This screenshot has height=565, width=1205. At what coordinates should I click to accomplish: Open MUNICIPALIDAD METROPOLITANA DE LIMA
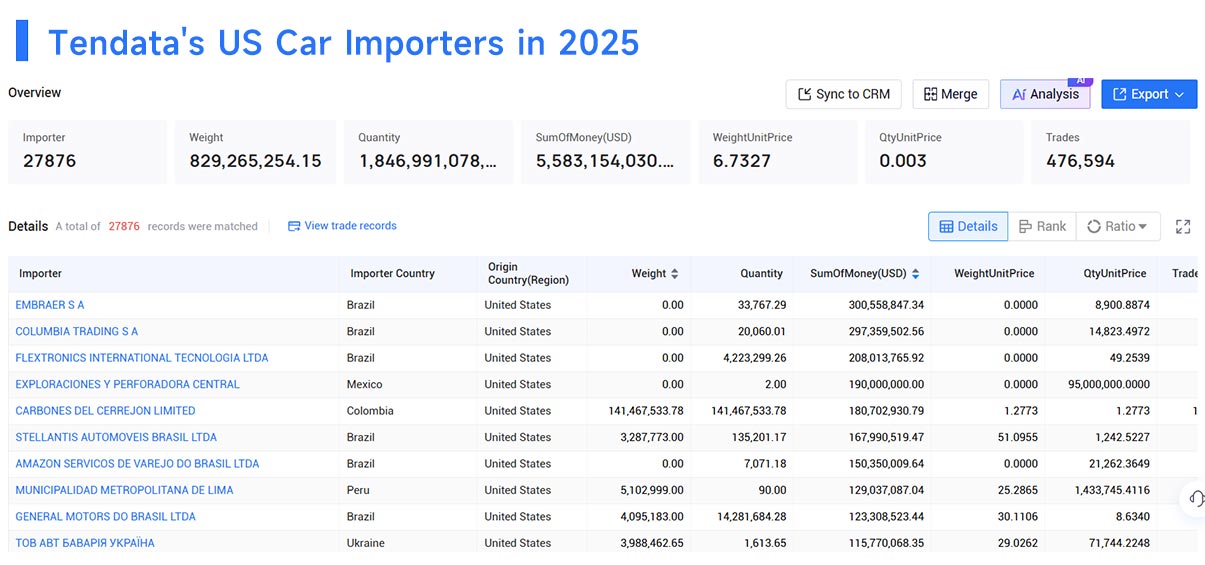pos(124,490)
